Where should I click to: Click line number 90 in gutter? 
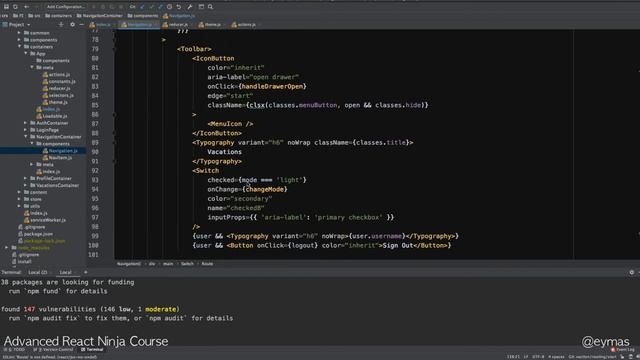(x=95, y=152)
